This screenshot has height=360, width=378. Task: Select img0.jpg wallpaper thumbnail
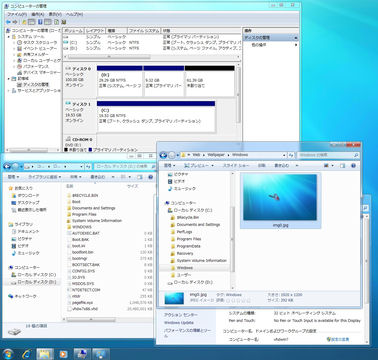point(280,200)
